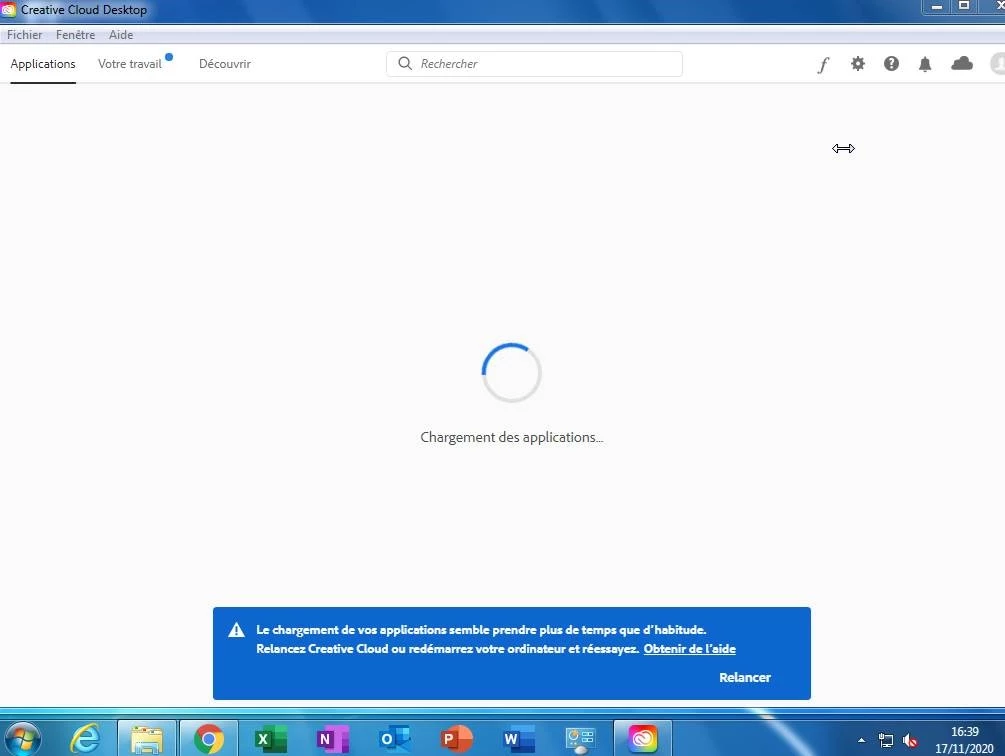1005x756 pixels.
Task: Open the Fenêtre menu
Action: tap(75, 35)
